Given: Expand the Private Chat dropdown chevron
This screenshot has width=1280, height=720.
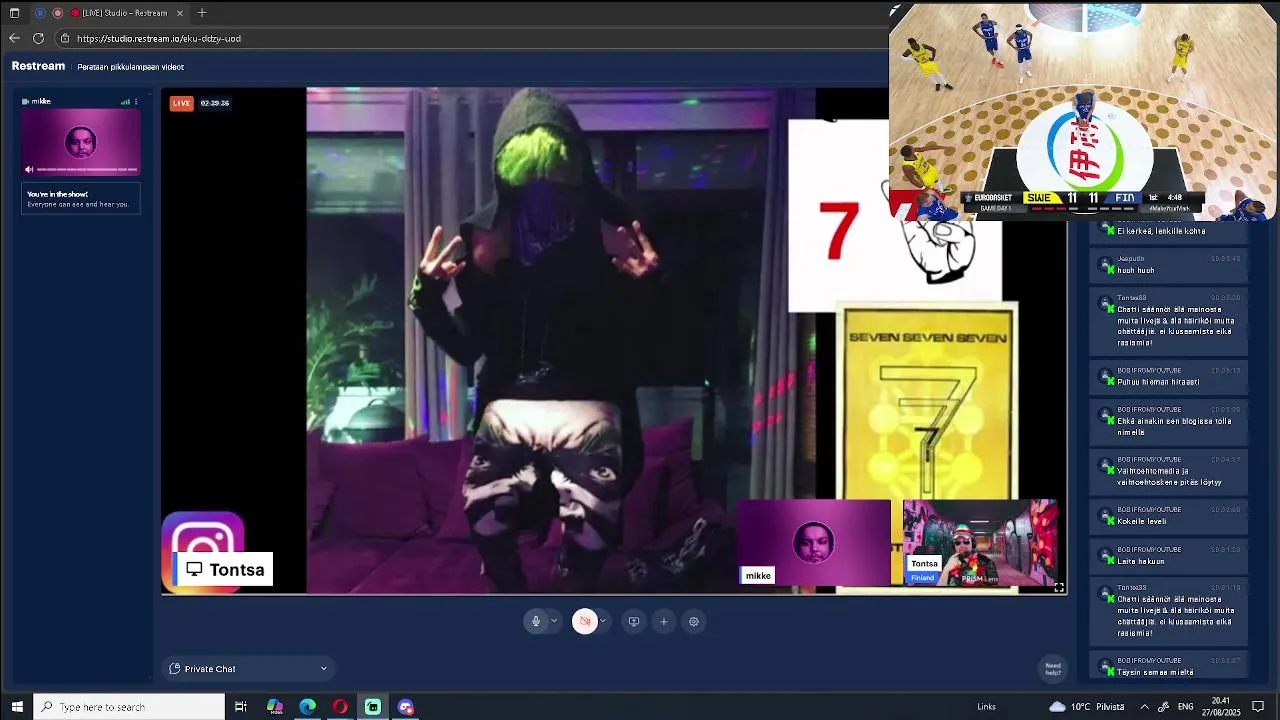Looking at the screenshot, I should 323,669.
